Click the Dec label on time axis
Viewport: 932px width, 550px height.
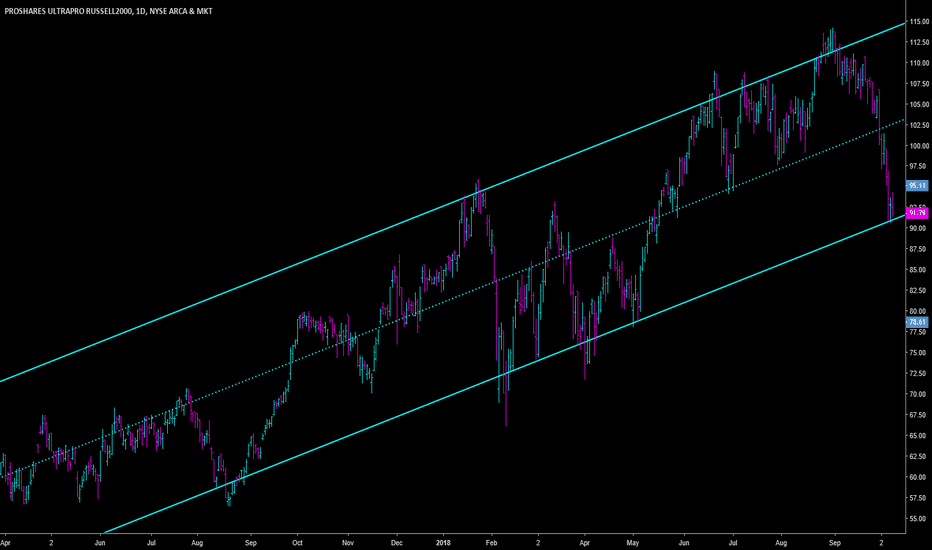pyautogui.click(x=396, y=543)
